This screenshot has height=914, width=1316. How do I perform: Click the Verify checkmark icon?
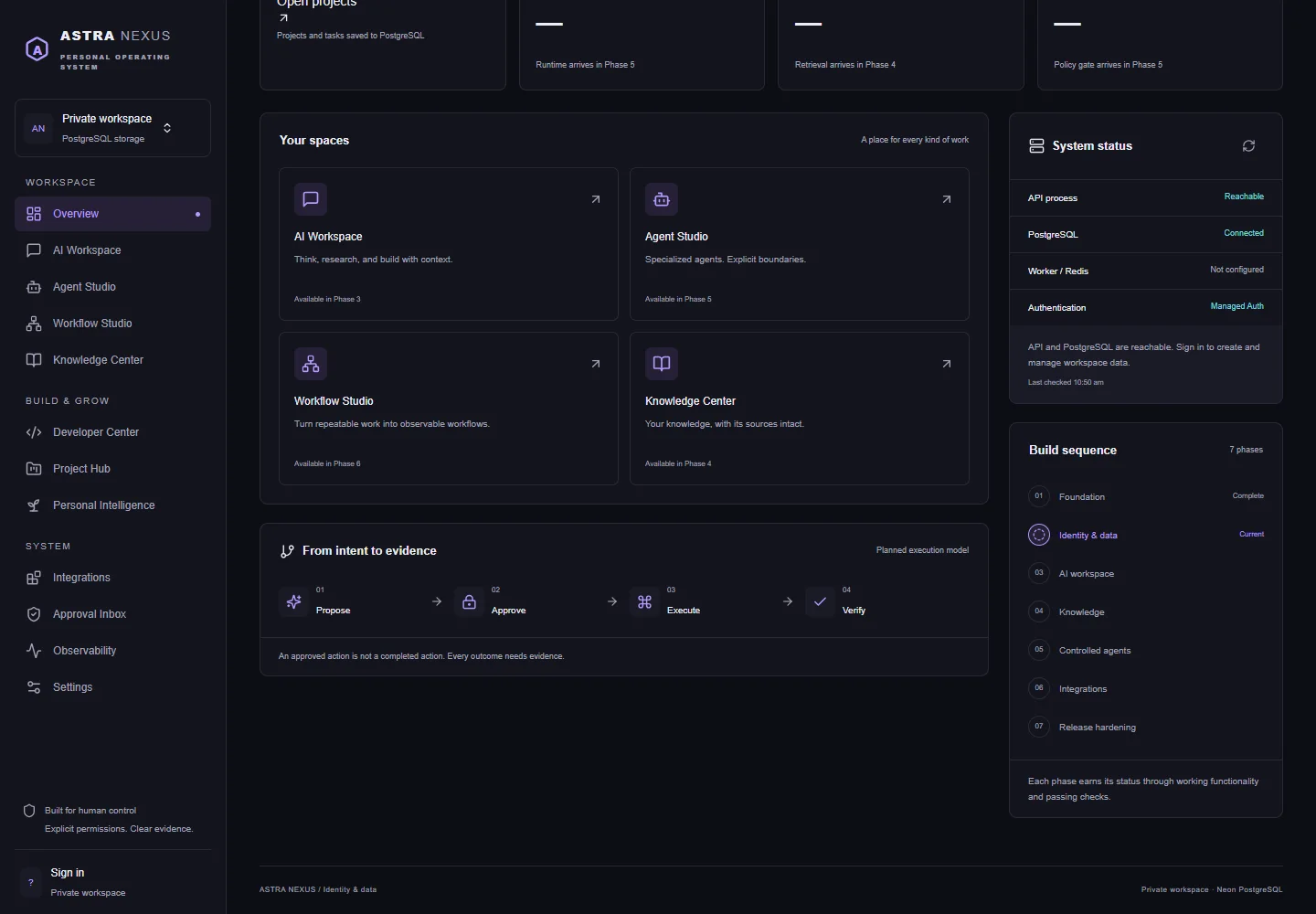click(x=820, y=601)
